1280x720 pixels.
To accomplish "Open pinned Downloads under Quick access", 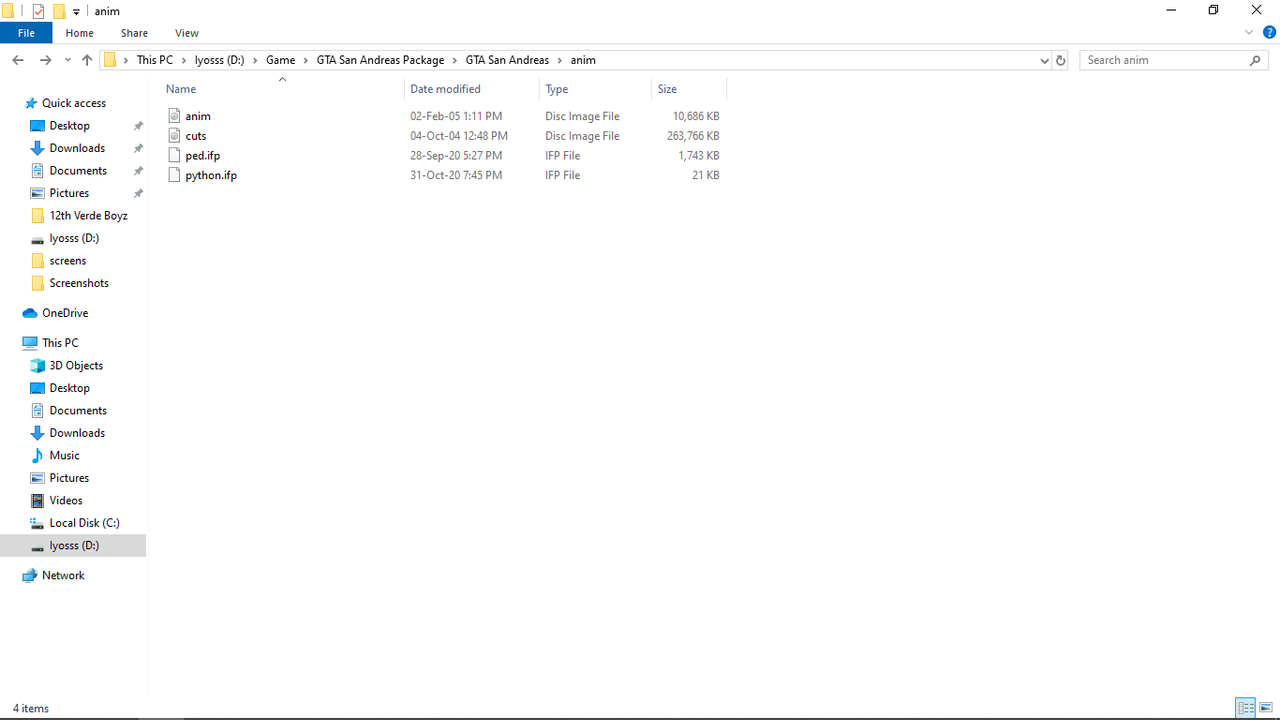I will (x=77, y=148).
